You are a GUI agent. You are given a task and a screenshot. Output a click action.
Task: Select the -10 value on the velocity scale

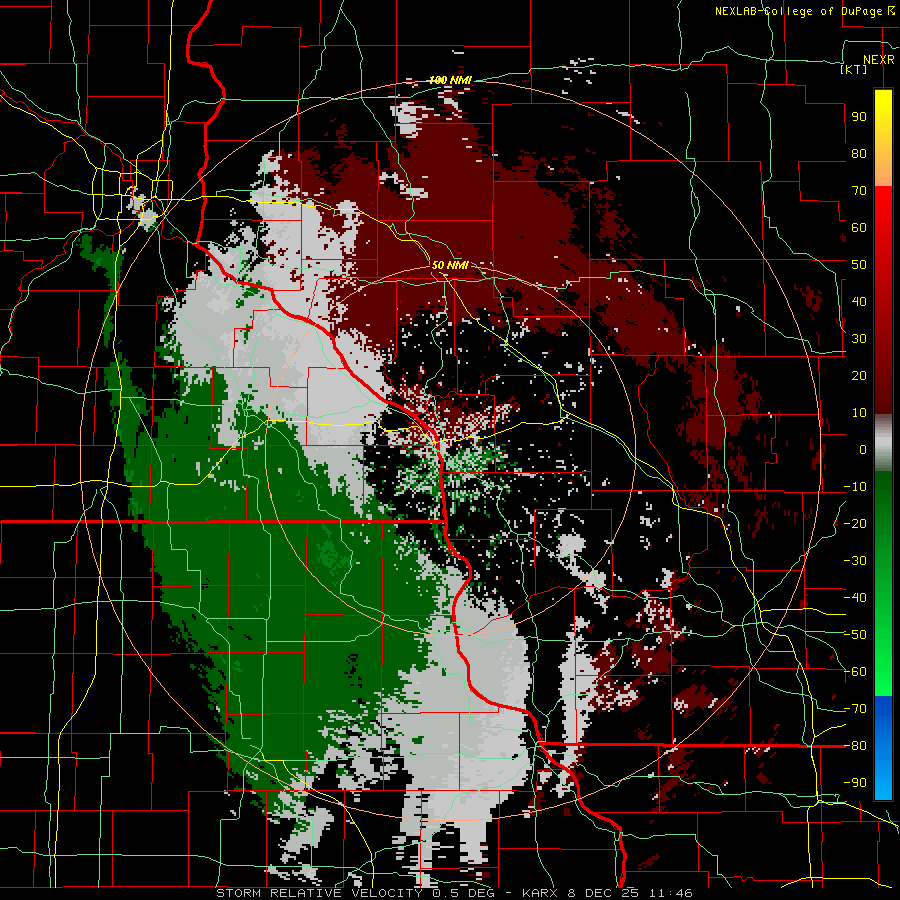(855, 487)
